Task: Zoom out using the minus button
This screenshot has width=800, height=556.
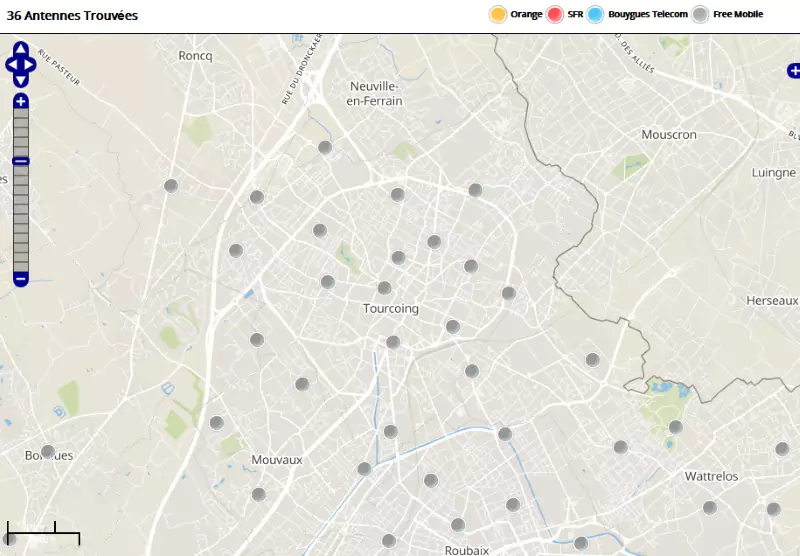Action: click(x=21, y=278)
